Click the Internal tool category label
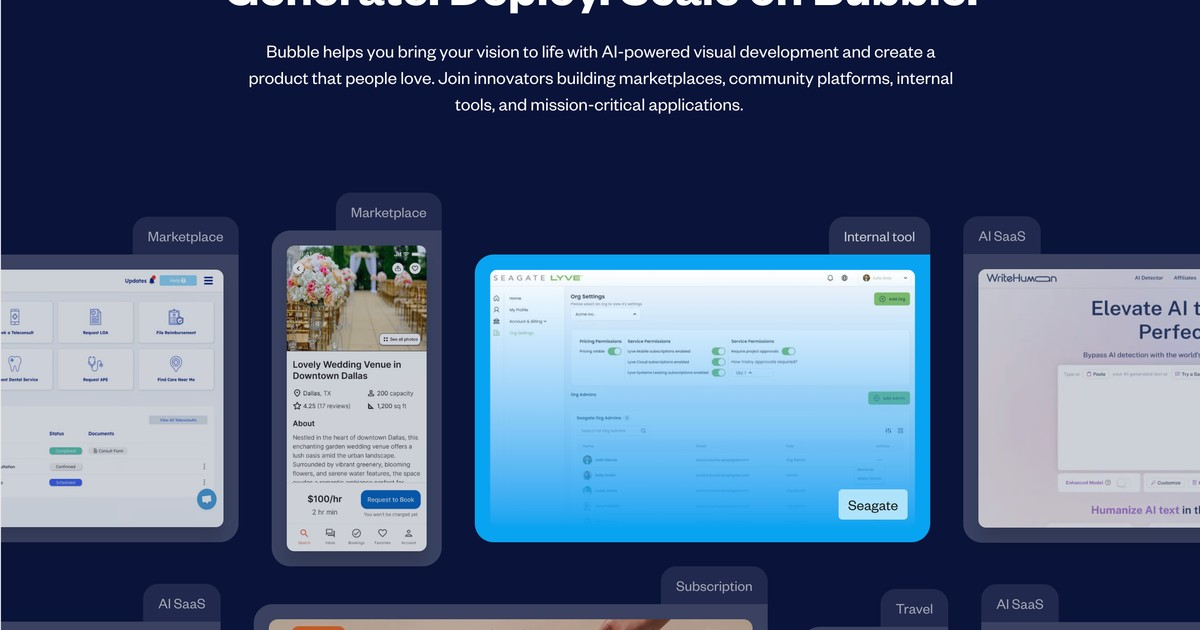1200x630 pixels. pyautogui.click(x=879, y=237)
